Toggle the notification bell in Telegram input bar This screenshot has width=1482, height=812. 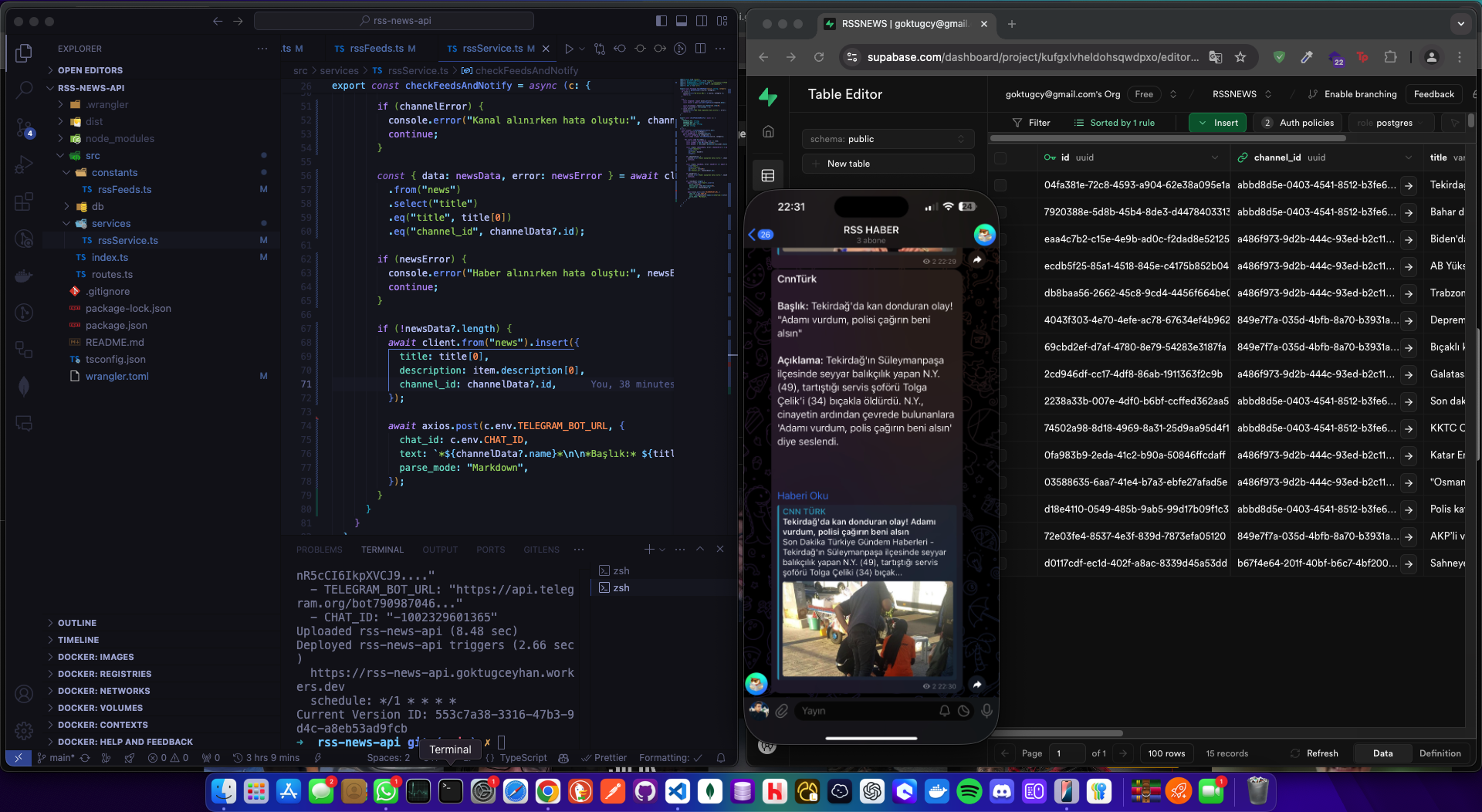(x=945, y=711)
